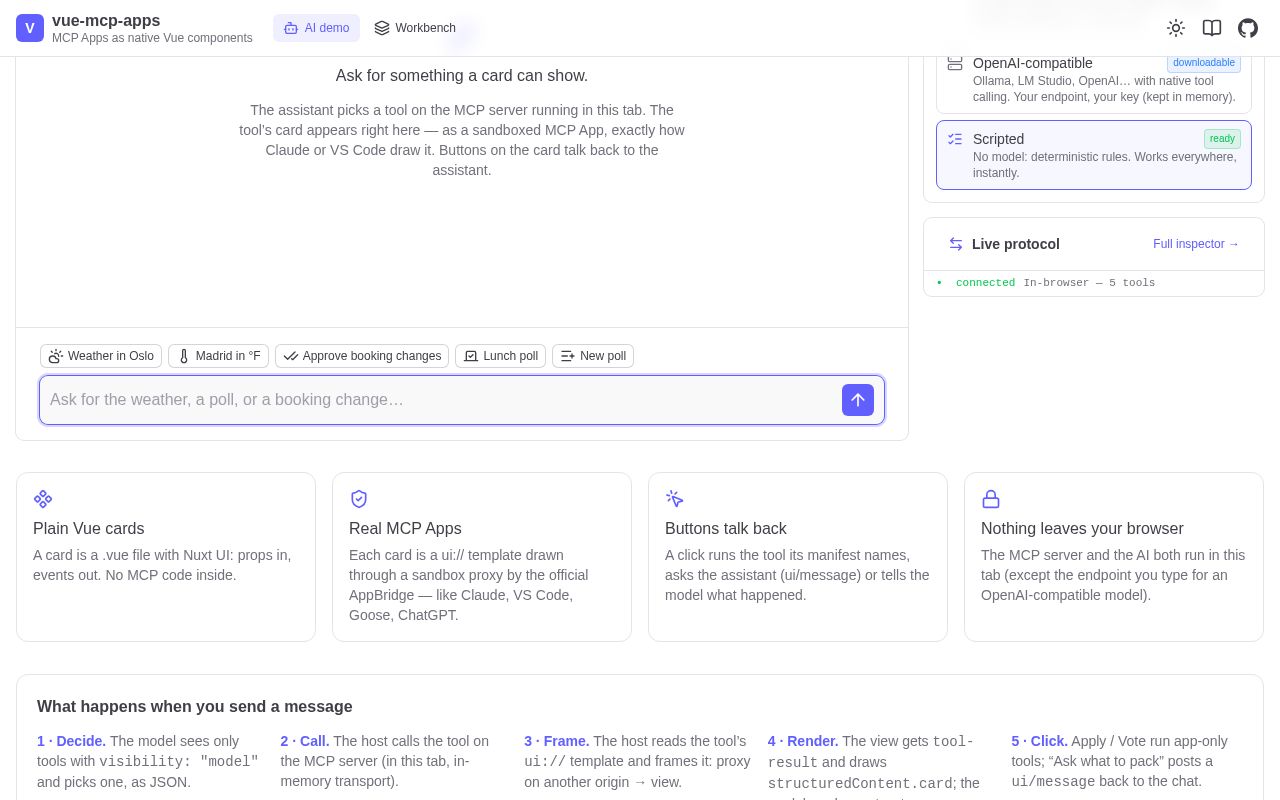Choose the New poll suggestion
The height and width of the screenshot is (800, 1280).
tap(593, 356)
